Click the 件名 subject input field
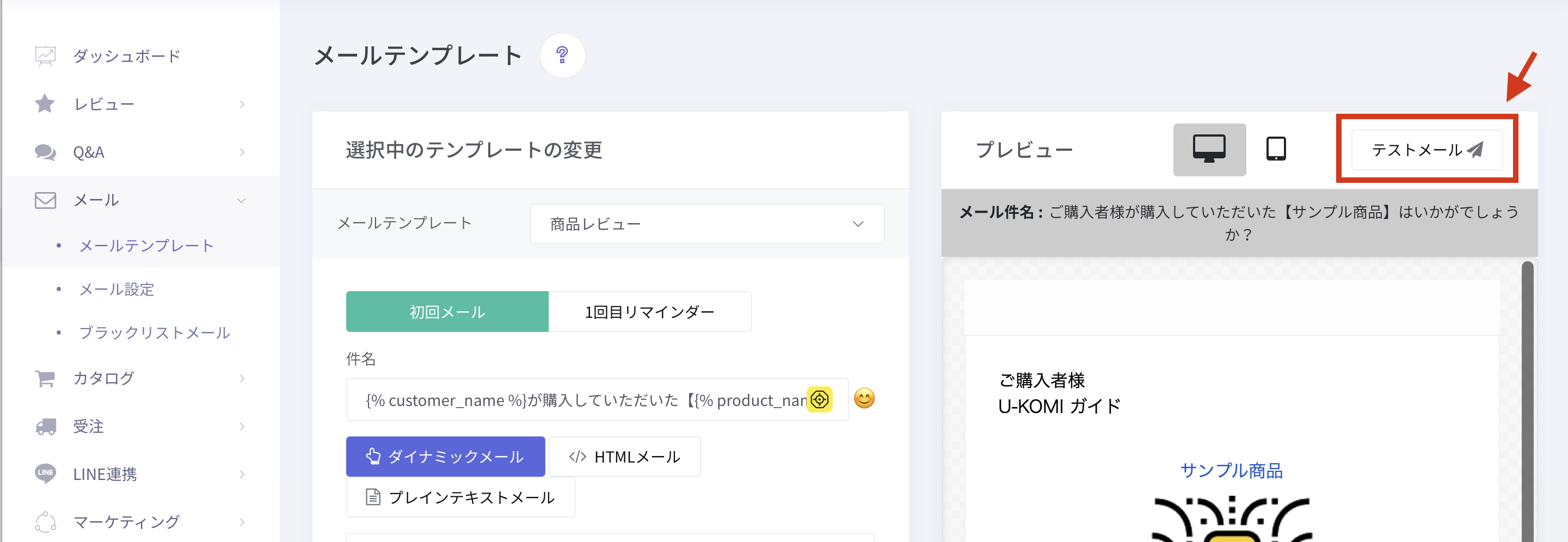The width and height of the screenshot is (1568, 542). (x=585, y=399)
